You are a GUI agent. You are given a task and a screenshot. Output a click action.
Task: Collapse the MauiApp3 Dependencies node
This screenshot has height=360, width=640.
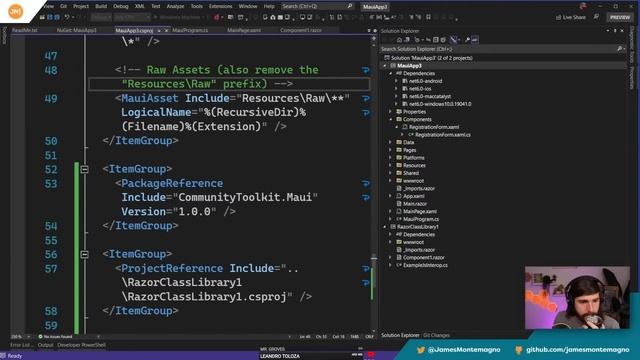[x=391, y=73]
